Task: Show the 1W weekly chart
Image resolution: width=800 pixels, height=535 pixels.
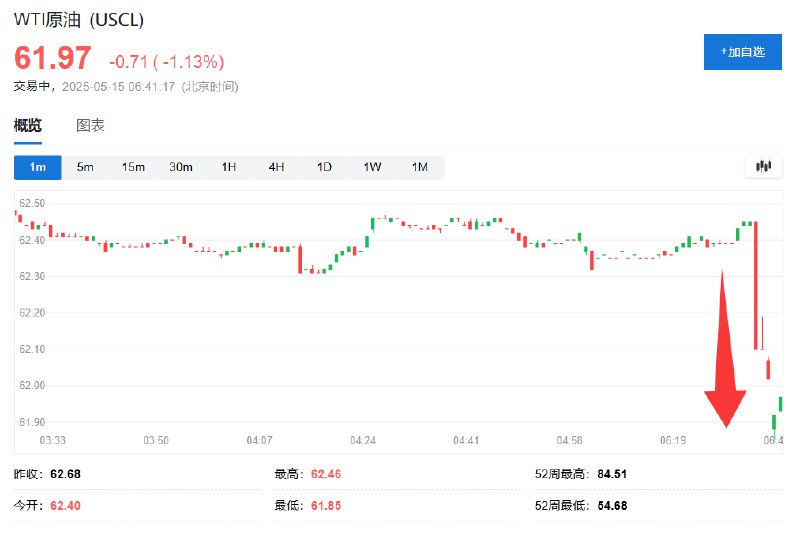Action: tap(372, 167)
